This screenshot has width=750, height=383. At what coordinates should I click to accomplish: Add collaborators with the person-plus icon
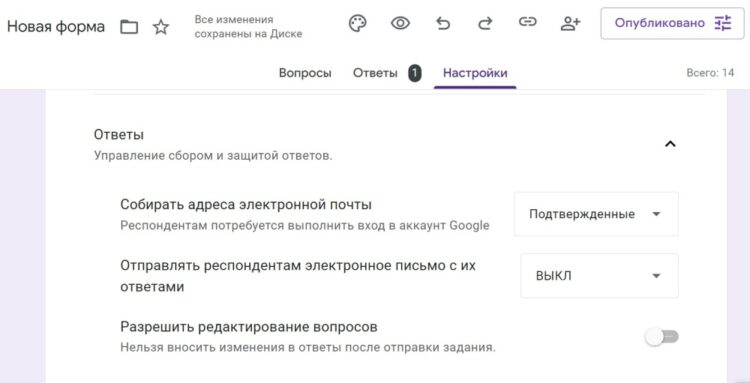coord(570,23)
